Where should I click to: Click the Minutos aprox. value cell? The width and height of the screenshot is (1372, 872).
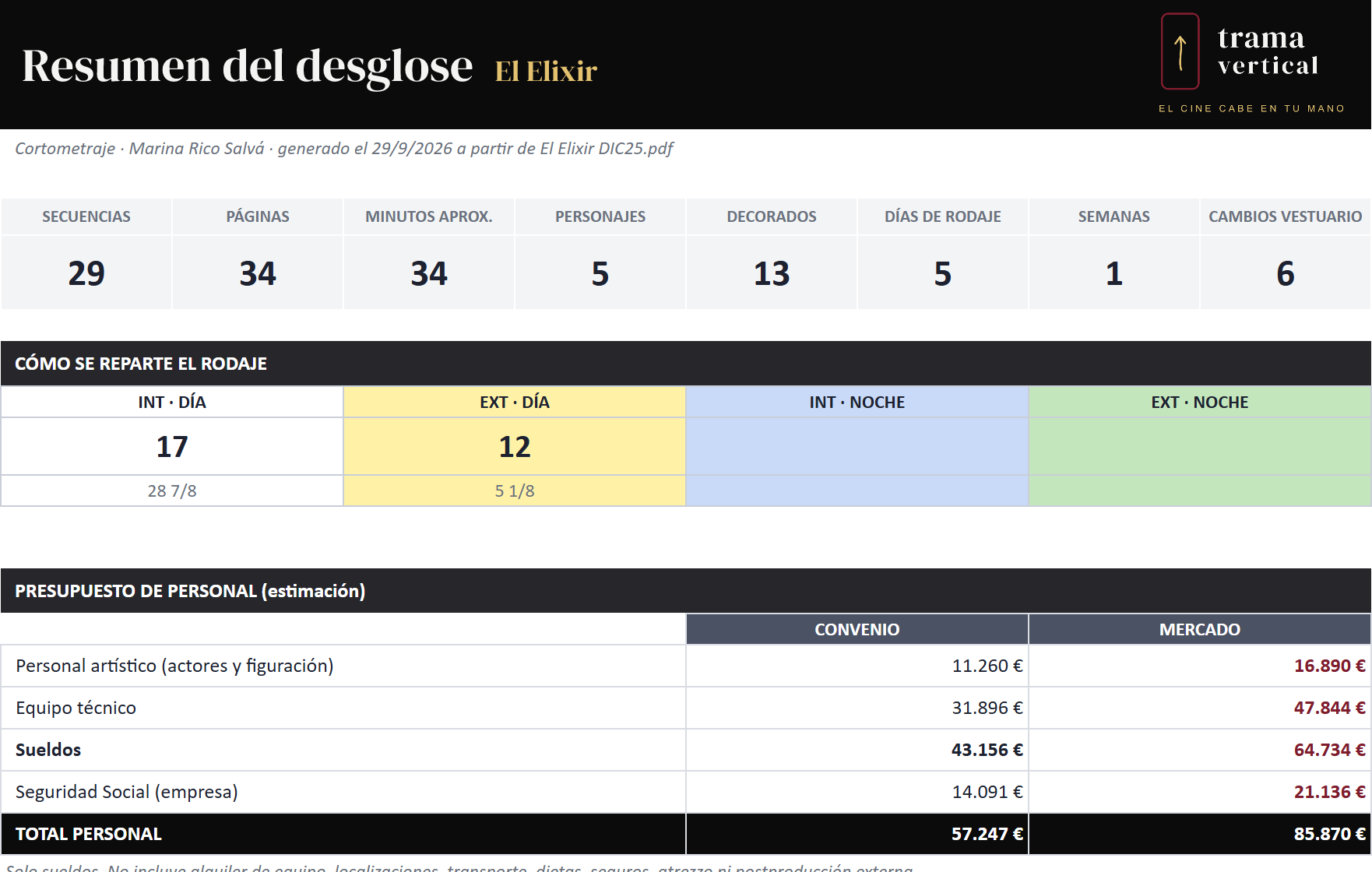click(x=429, y=273)
